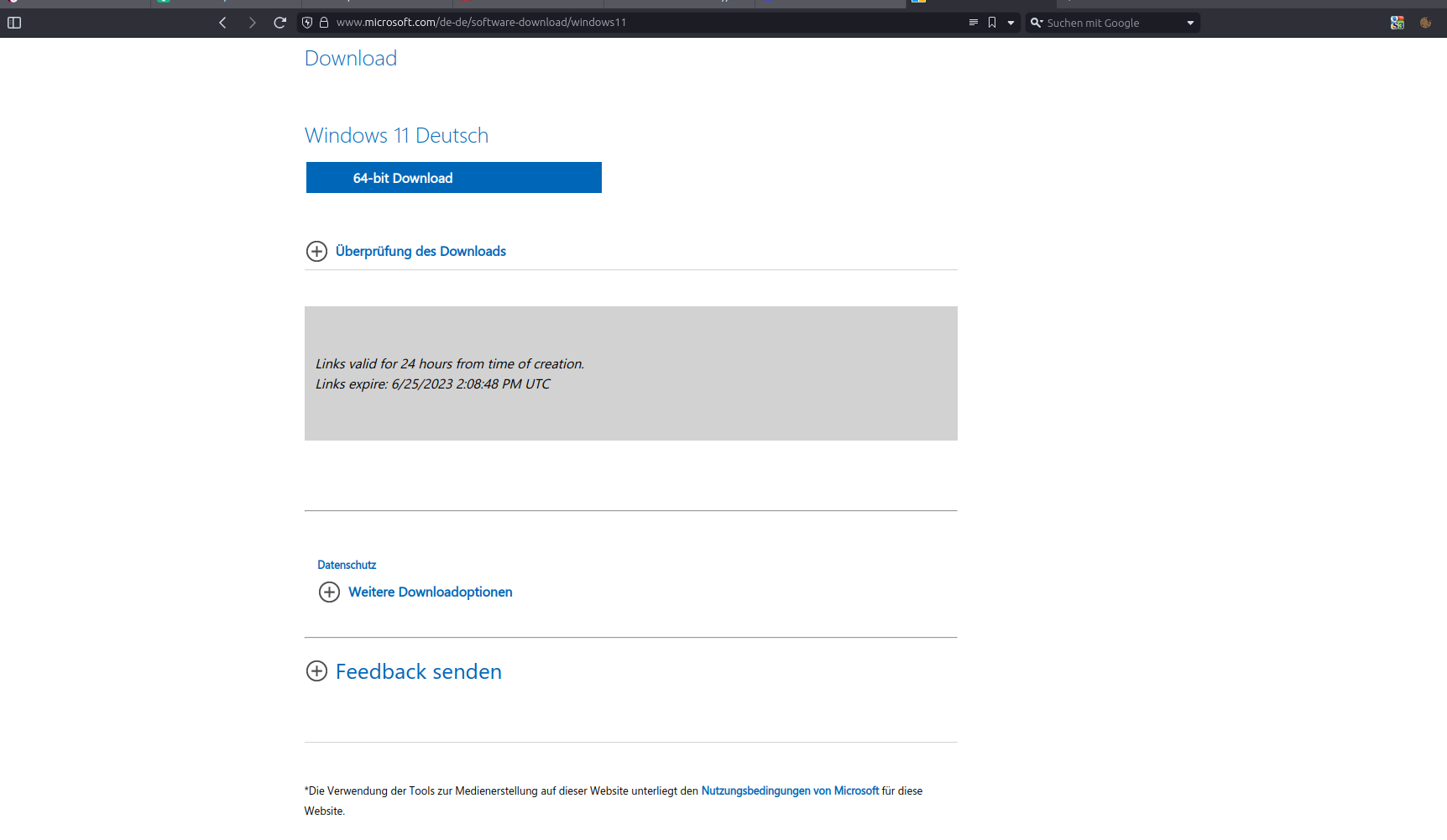This screenshot has height=840, width=1447.
Task: Click the 'Links expire' date text
Action: 433,383
